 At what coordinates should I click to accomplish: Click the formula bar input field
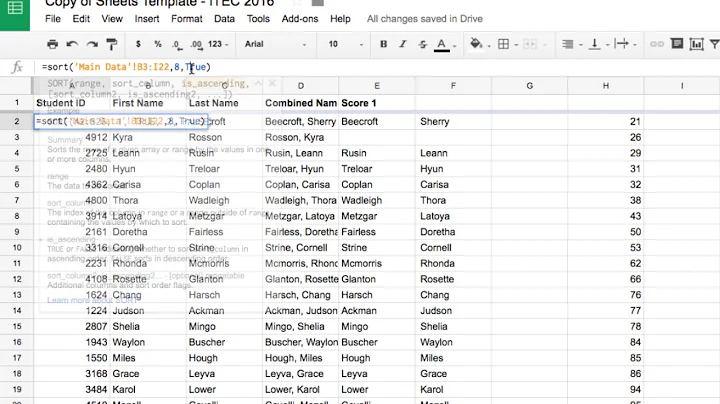(377, 67)
